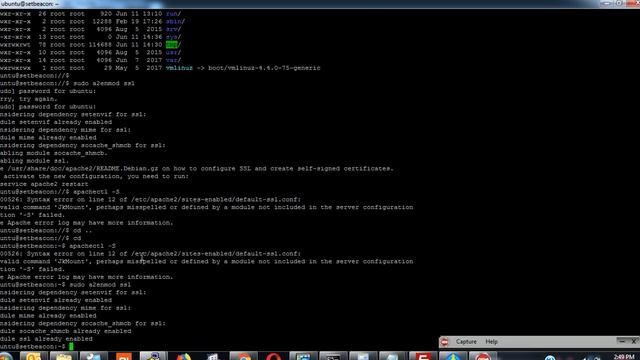The image size is (640, 360).
Task: Click the usr/ directory entry
Action: (173, 52)
